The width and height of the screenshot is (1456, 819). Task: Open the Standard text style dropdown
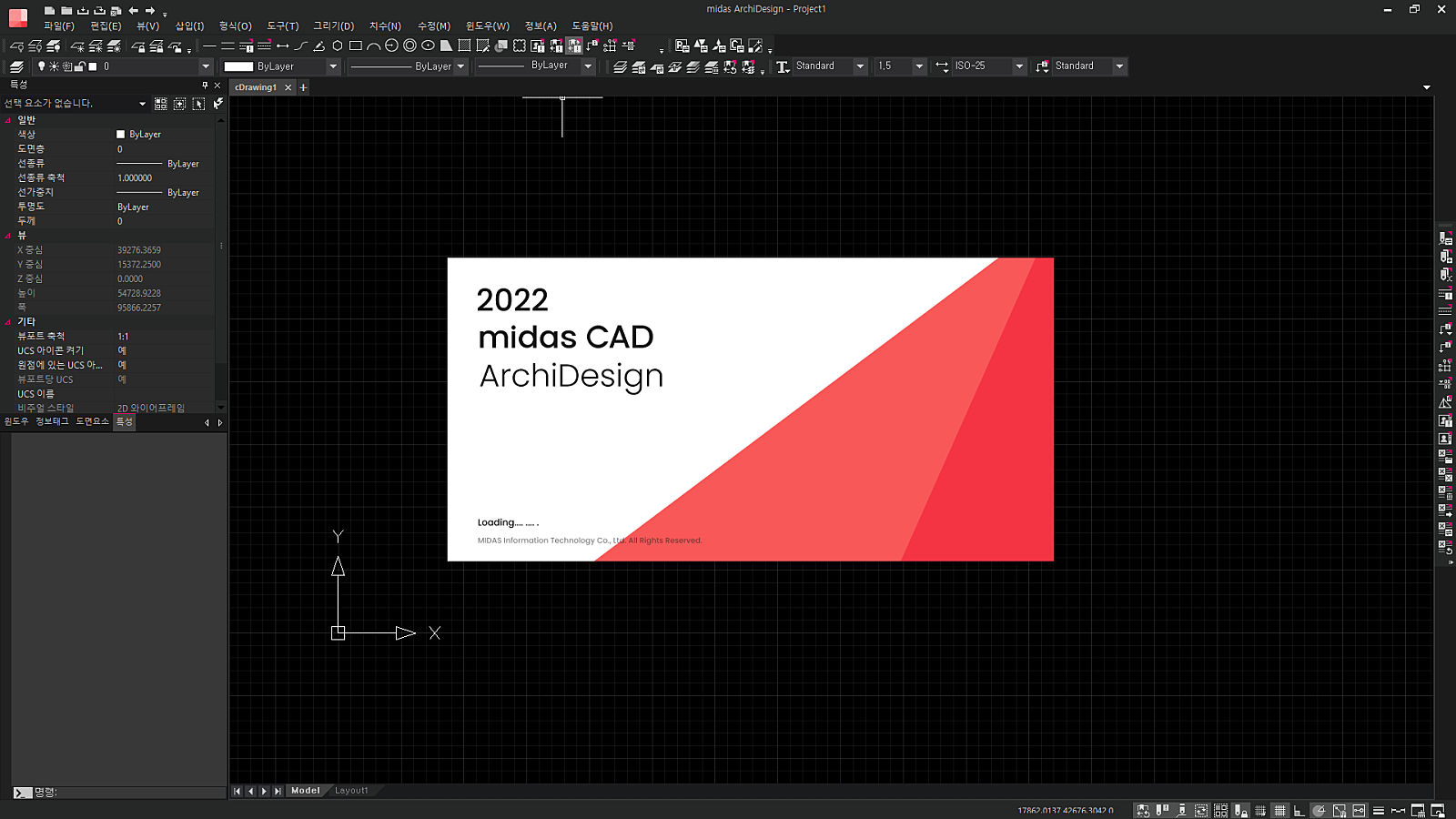[860, 66]
